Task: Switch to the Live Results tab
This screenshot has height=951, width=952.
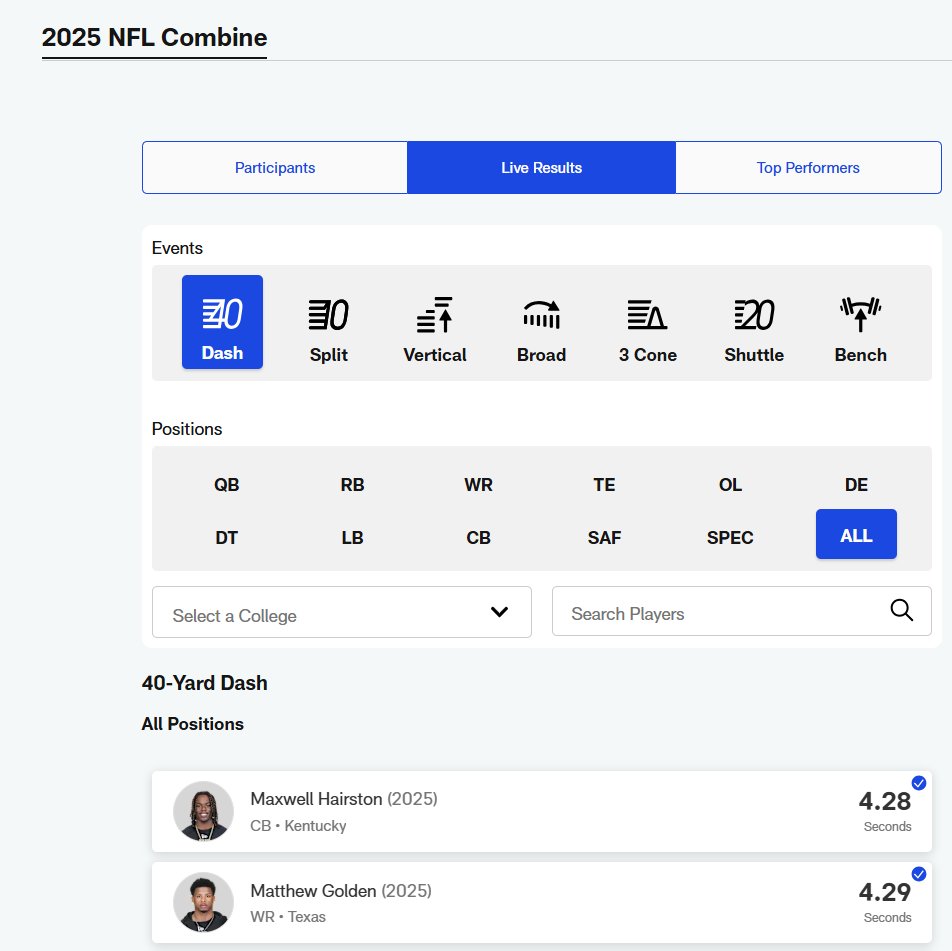Action: pos(541,168)
